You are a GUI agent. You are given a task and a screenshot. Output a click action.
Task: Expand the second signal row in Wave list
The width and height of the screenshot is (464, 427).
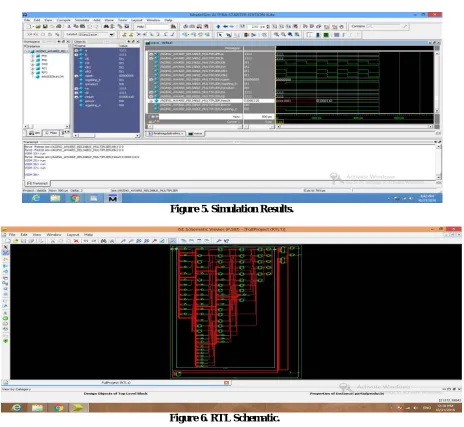[151, 58]
